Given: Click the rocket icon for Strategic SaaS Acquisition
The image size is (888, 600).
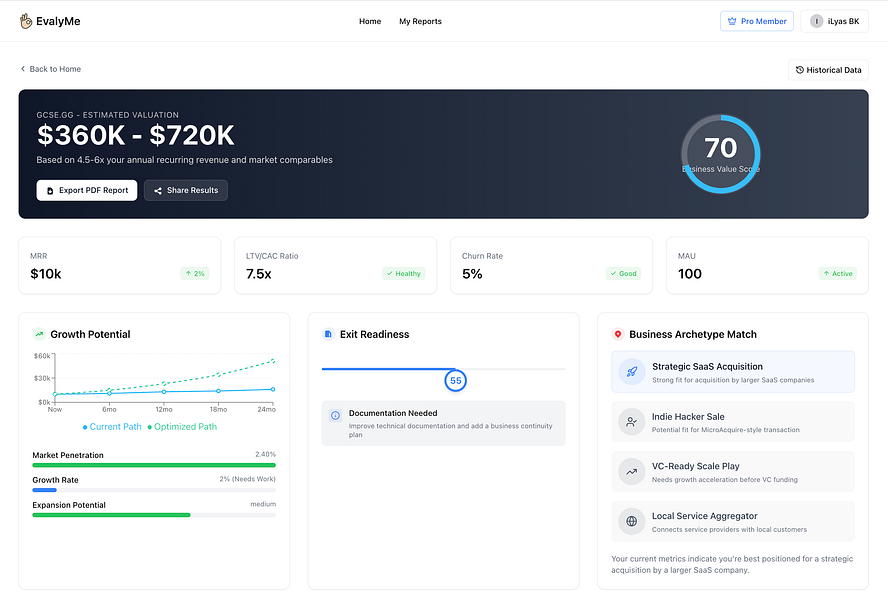Looking at the screenshot, I should [631, 372].
